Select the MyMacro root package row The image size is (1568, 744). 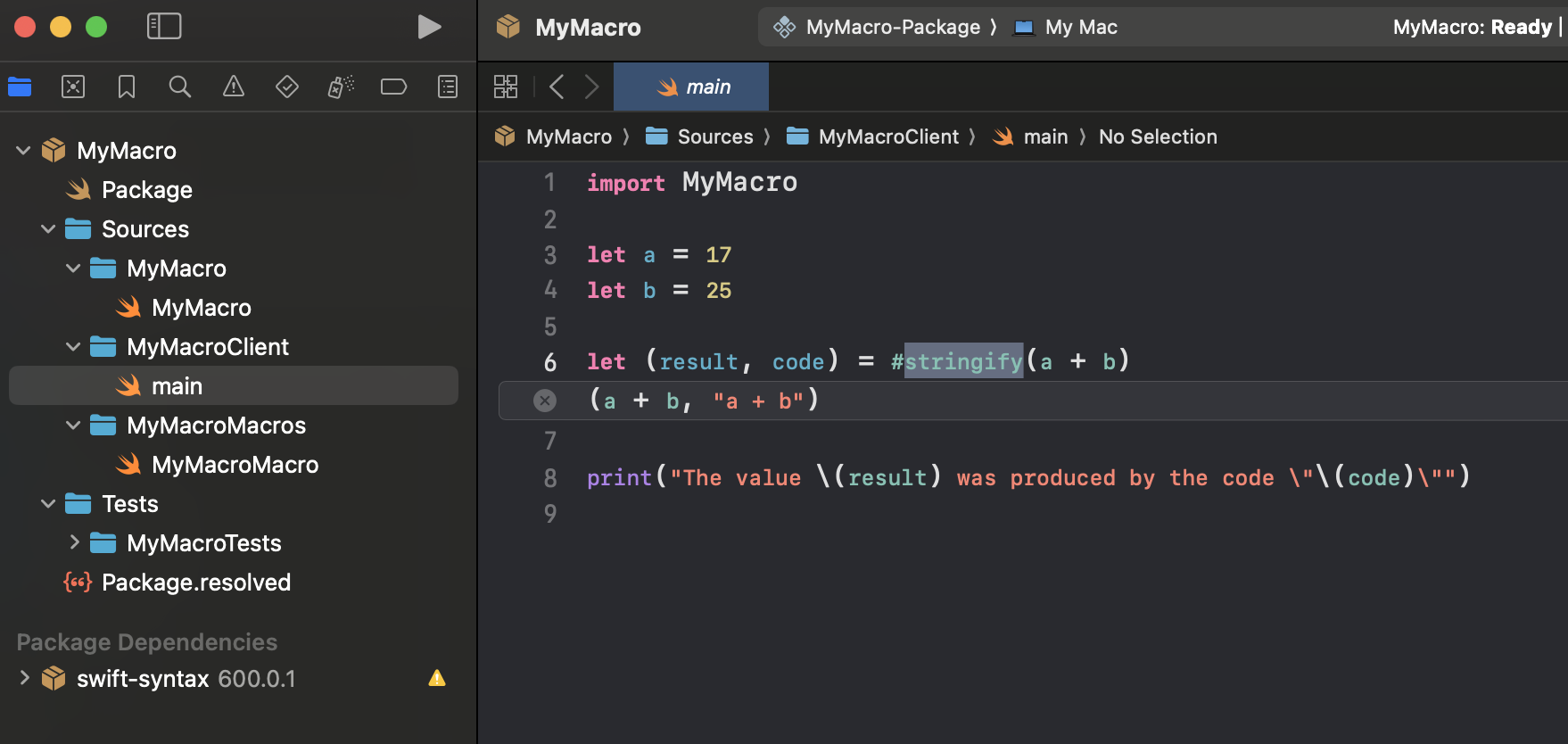coord(234,150)
